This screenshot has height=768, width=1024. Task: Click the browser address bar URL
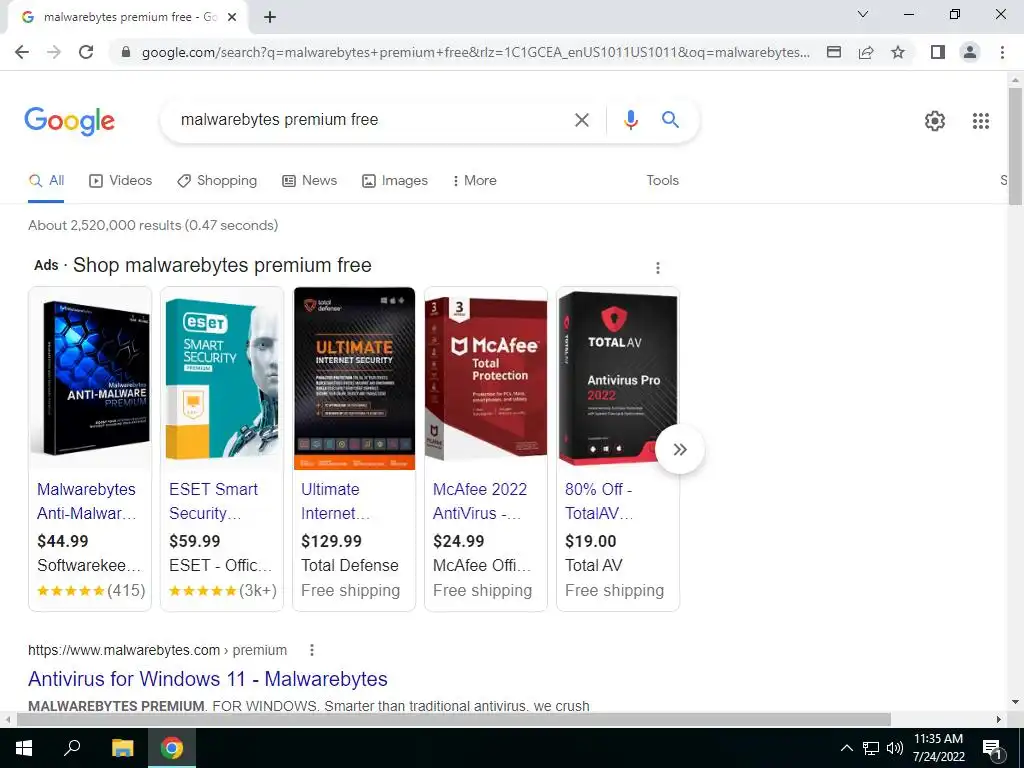(x=475, y=52)
